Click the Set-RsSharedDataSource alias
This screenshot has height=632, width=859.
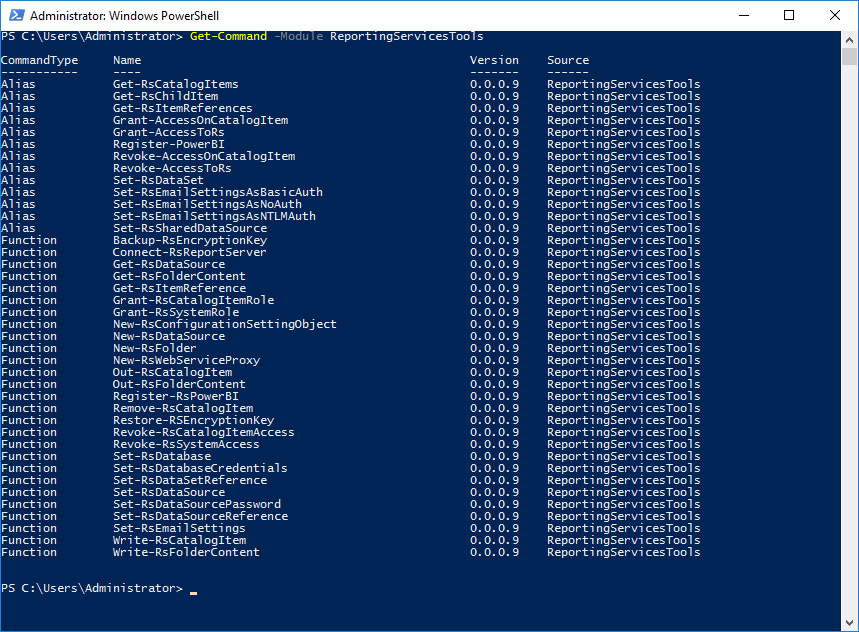click(190, 228)
